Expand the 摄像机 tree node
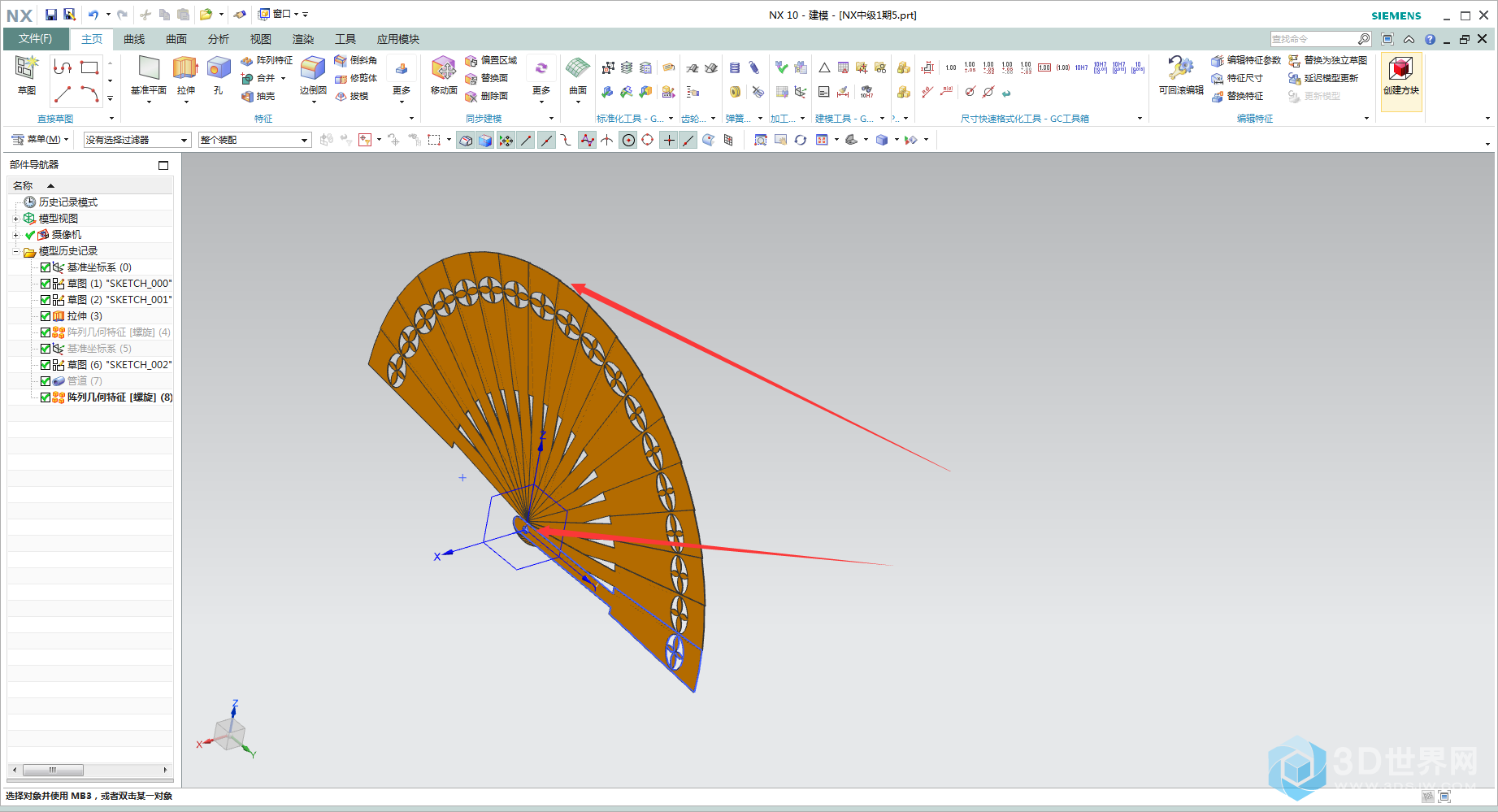The height and width of the screenshot is (812, 1498). pyautogui.click(x=15, y=235)
